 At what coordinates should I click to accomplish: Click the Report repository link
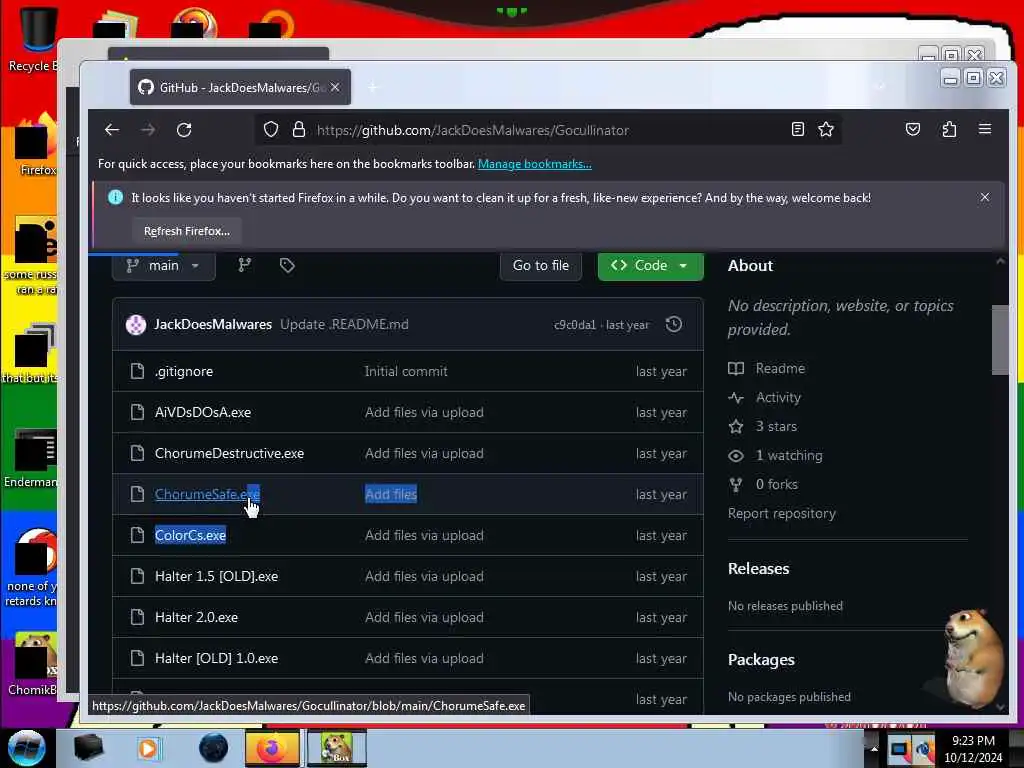[782, 513]
